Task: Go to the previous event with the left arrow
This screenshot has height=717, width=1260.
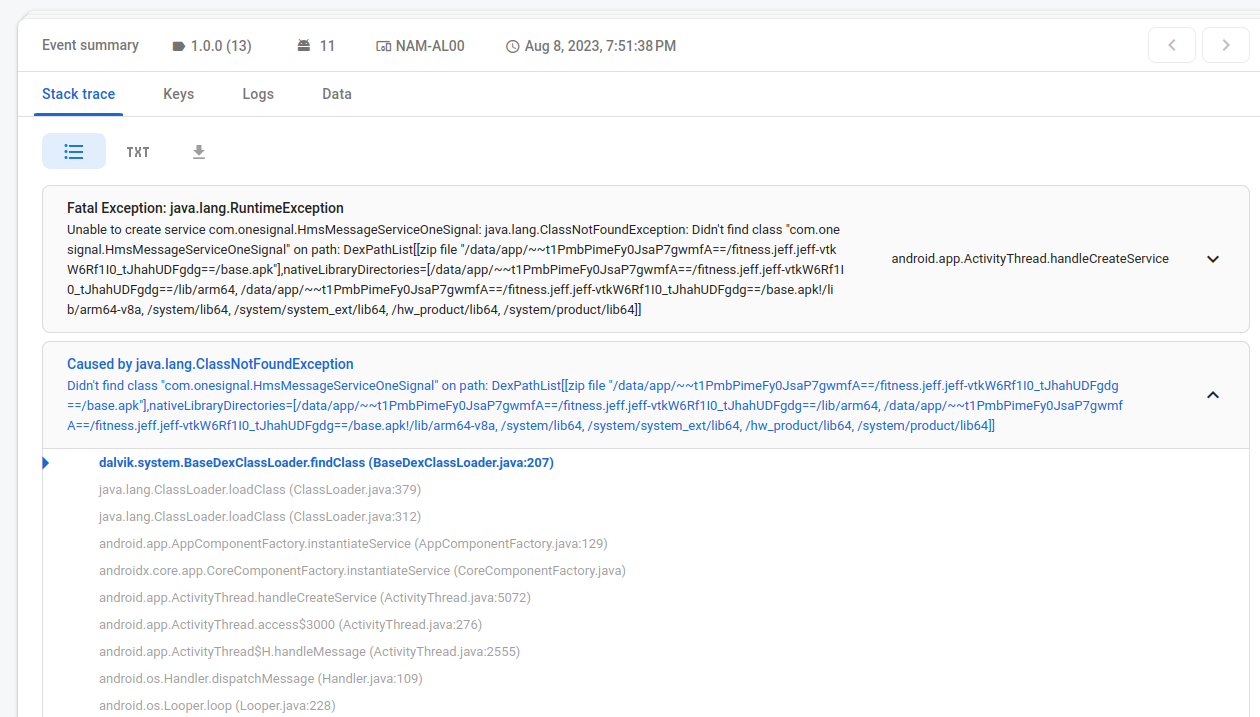Action: (x=1171, y=45)
